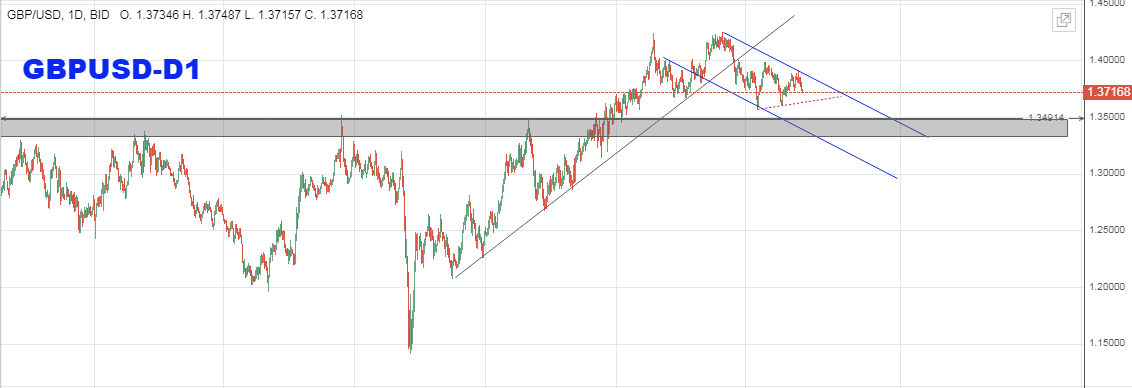The width and height of the screenshot is (1132, 388).
Task: Click the detach chart popout icon
Action: [1063, 20]
